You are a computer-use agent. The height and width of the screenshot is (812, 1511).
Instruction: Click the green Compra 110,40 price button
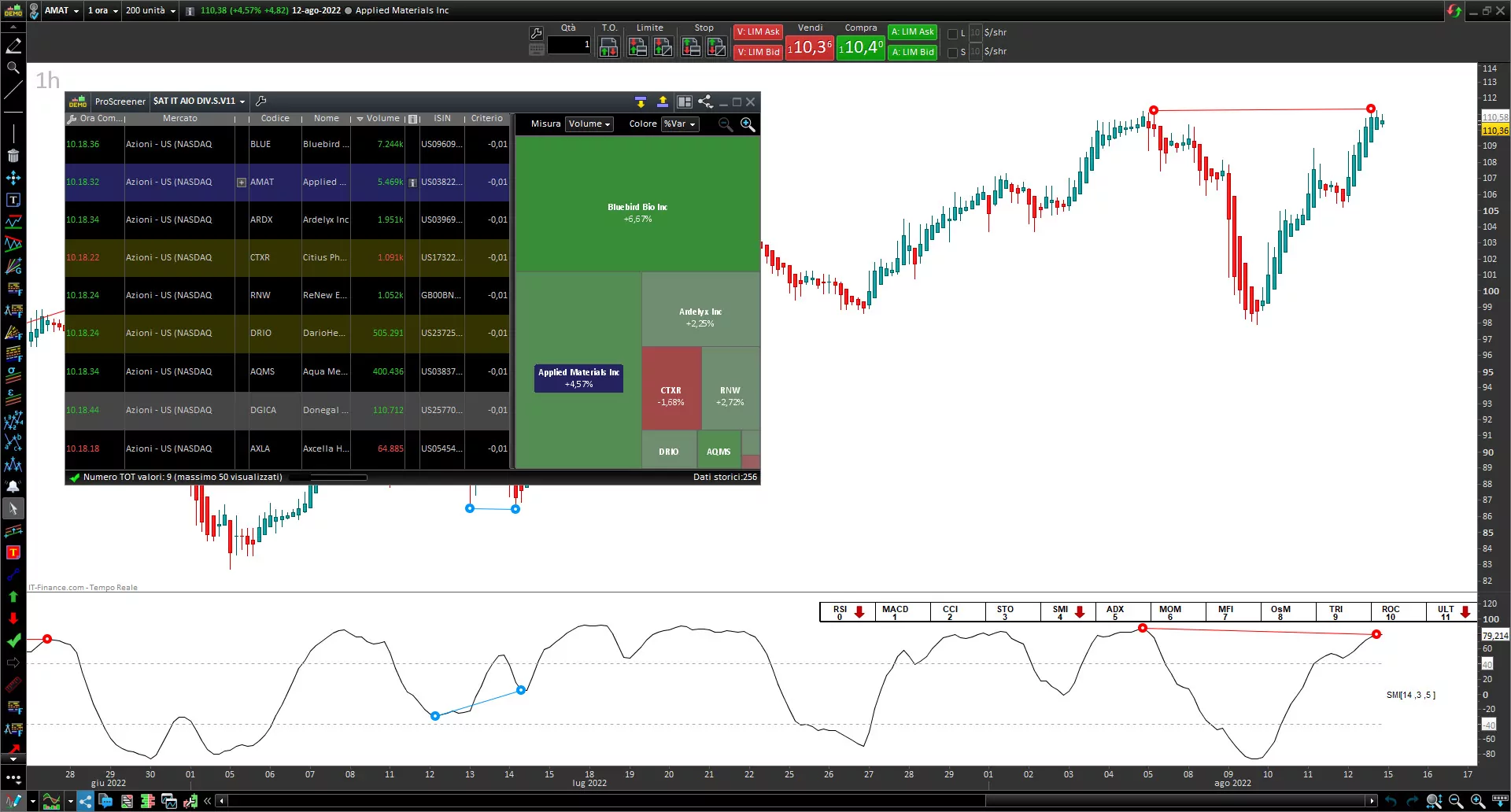[860, 48]
